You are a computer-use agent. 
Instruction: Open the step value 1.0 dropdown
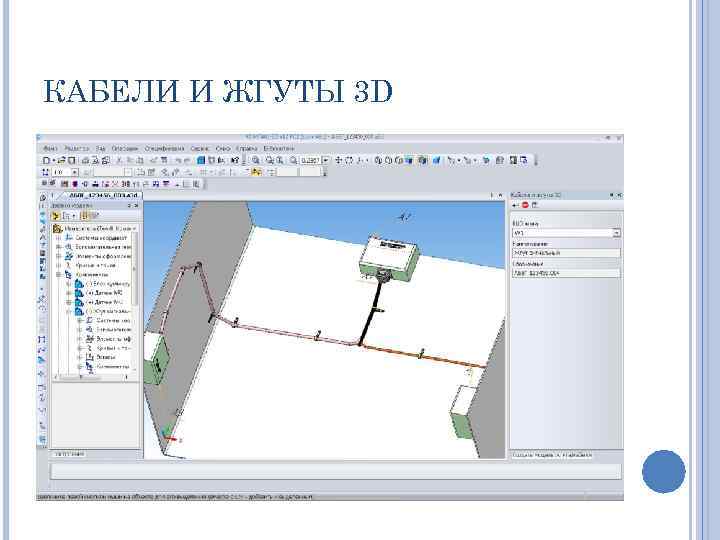[75, 172]
